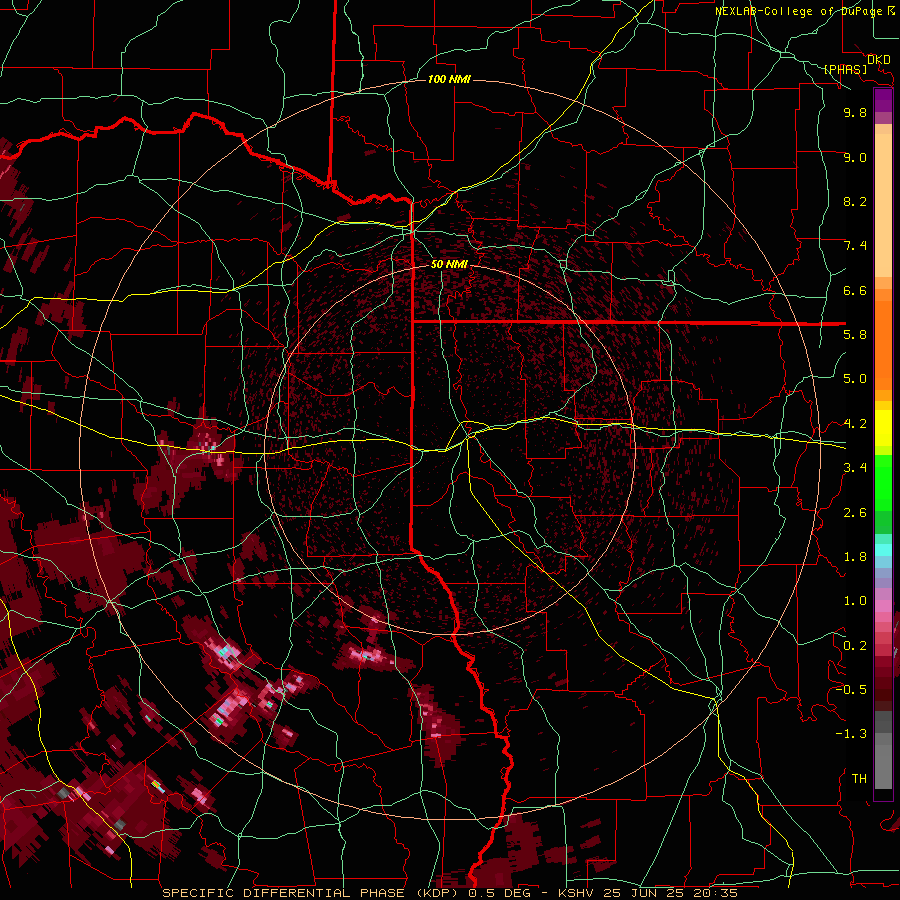Pick the bright green band of the color bar
The image size is (900, 900).
point(883,482)
